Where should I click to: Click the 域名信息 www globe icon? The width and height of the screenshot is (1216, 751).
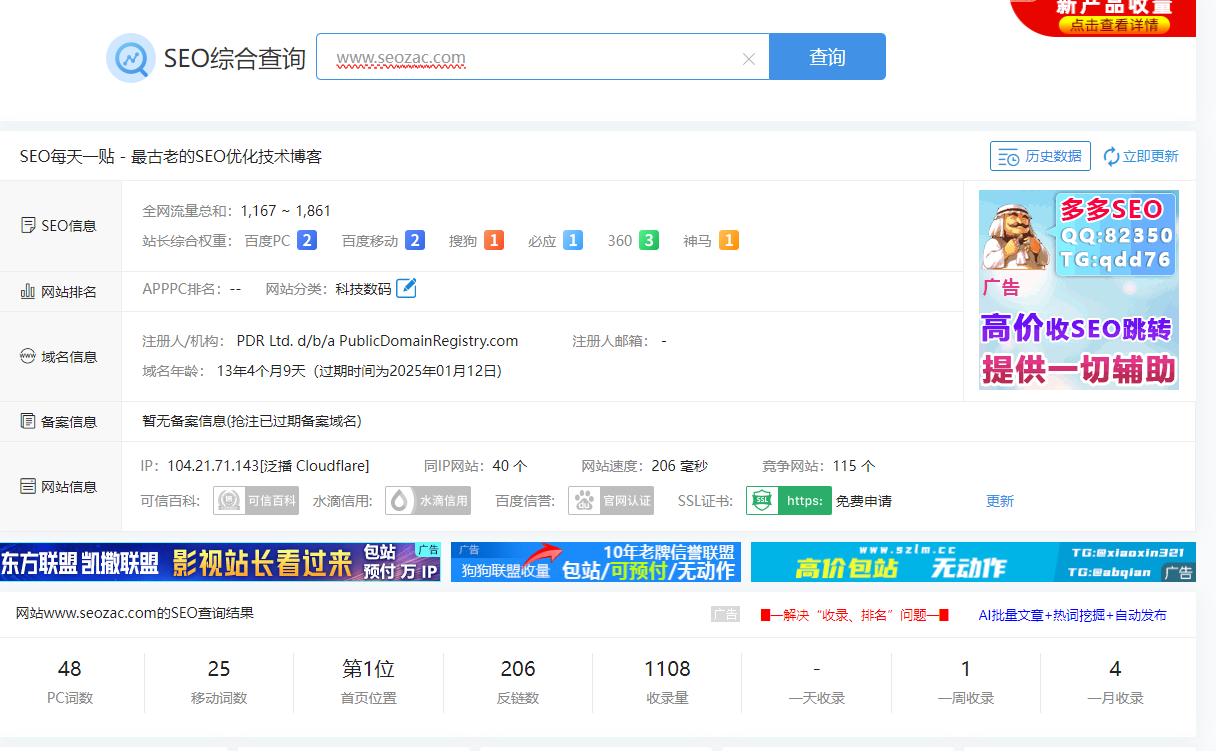click(x=28, y=356)
